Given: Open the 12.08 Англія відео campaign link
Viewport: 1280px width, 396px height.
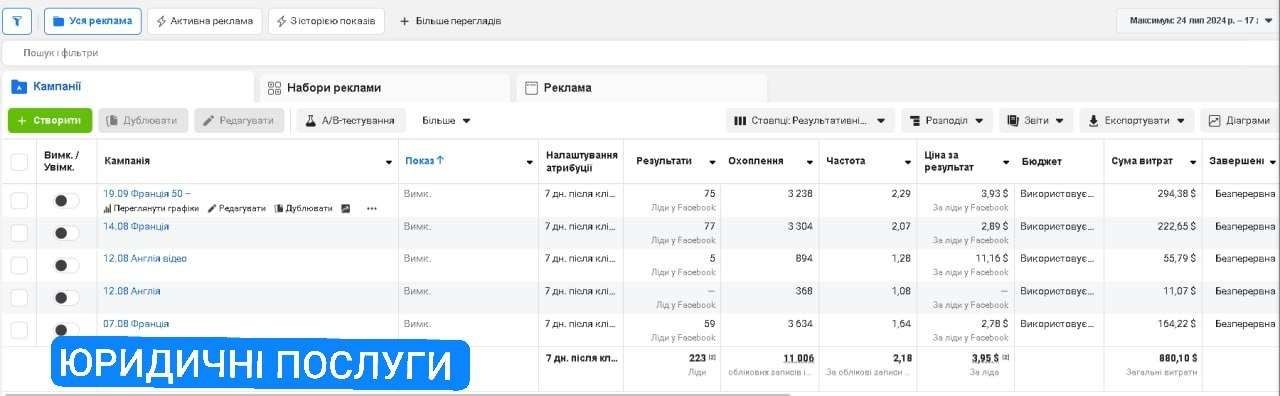Looking at the screenshot, I should point(145,258).
